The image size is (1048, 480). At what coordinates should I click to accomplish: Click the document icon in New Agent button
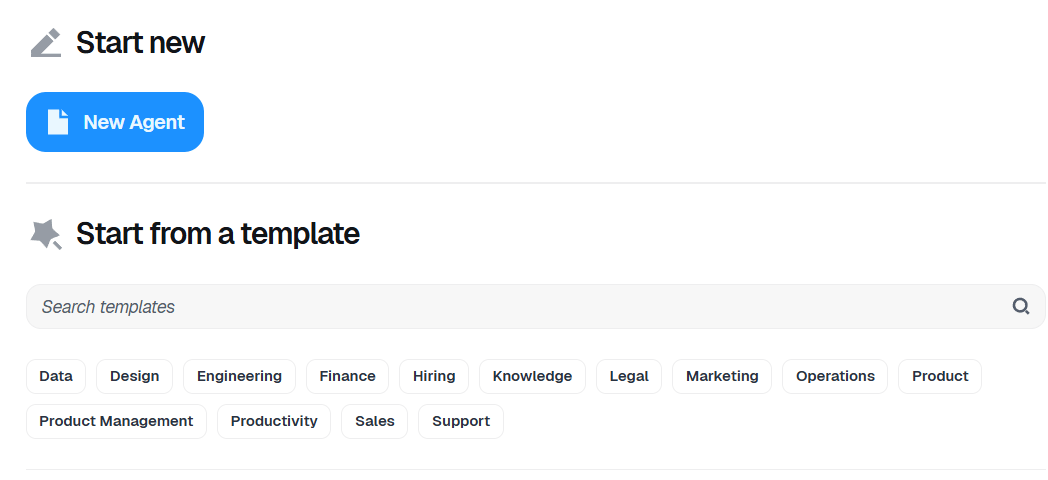(58, 122)
